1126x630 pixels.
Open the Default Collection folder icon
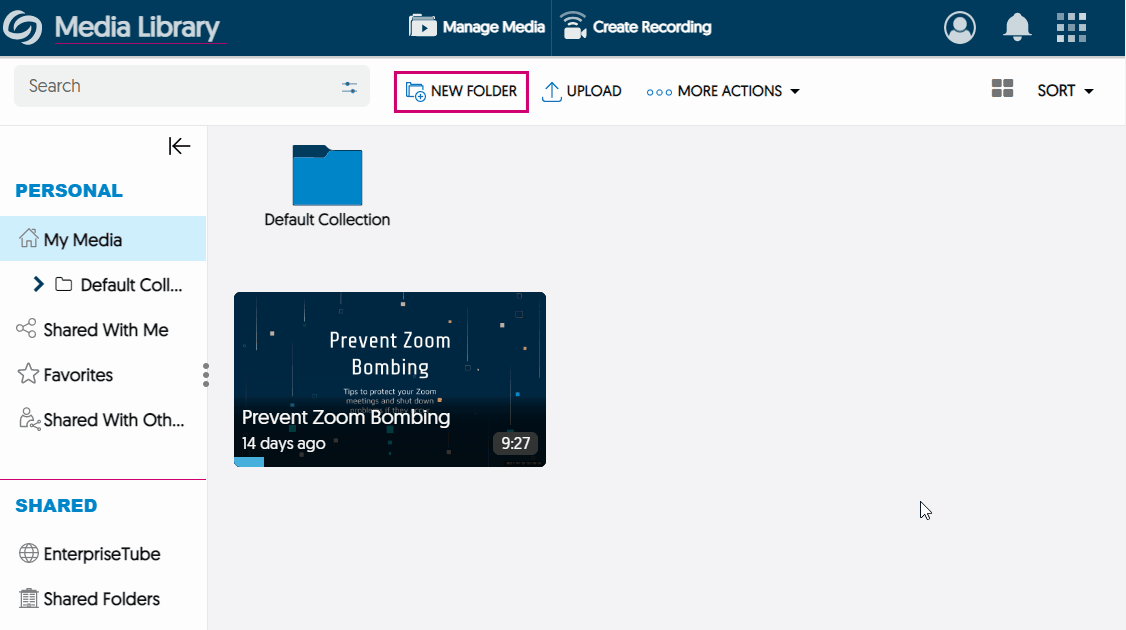327,176
